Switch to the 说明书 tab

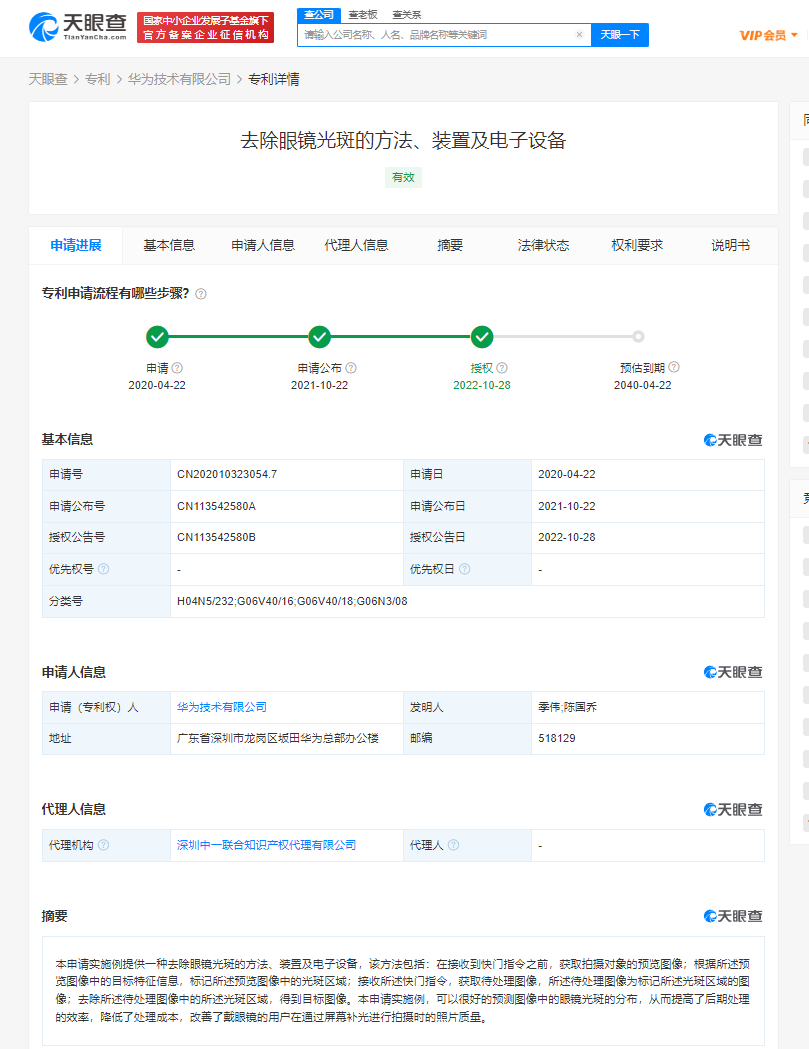pos(730,246)
